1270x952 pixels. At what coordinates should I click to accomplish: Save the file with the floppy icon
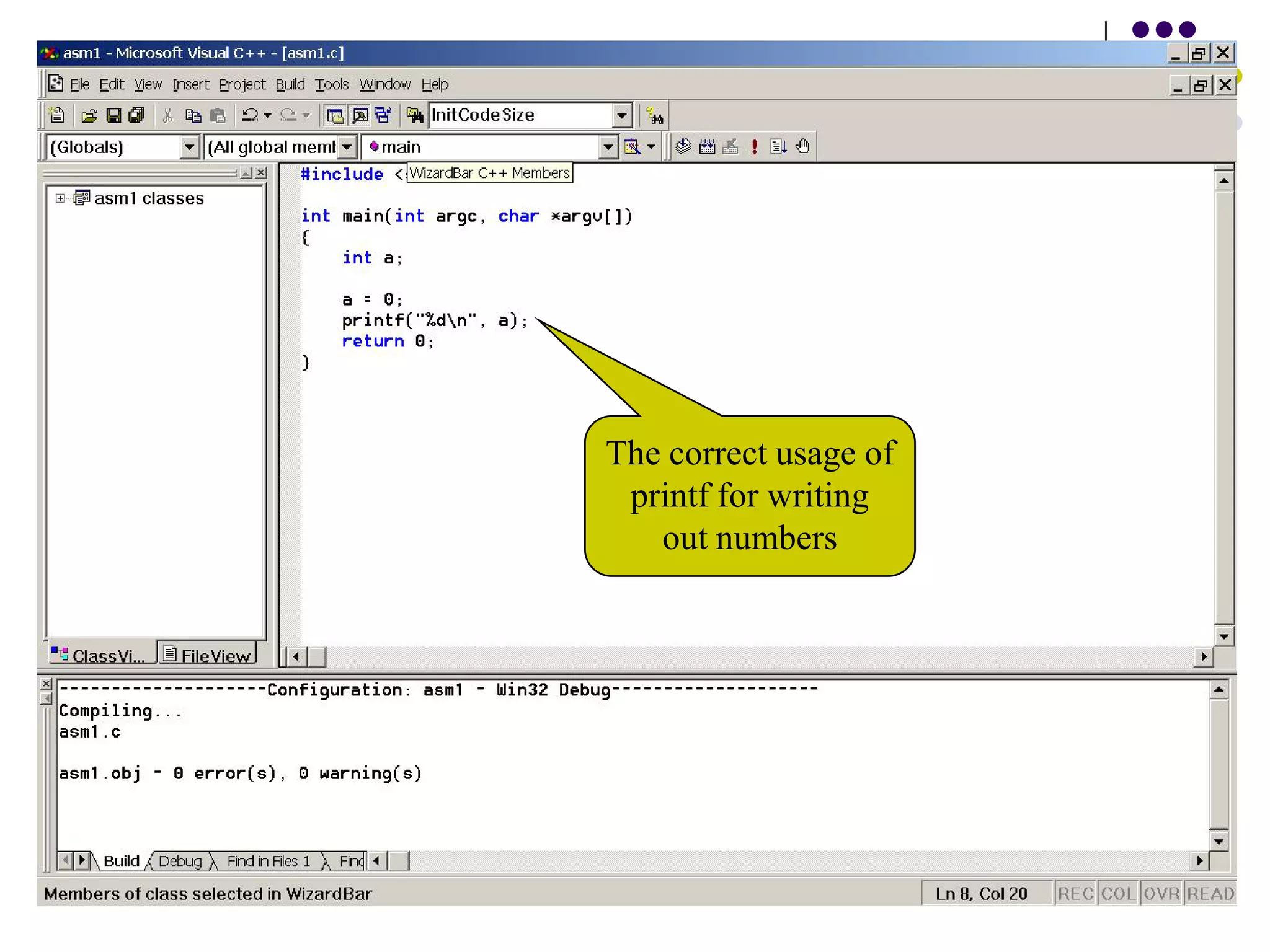coord(113,115)
